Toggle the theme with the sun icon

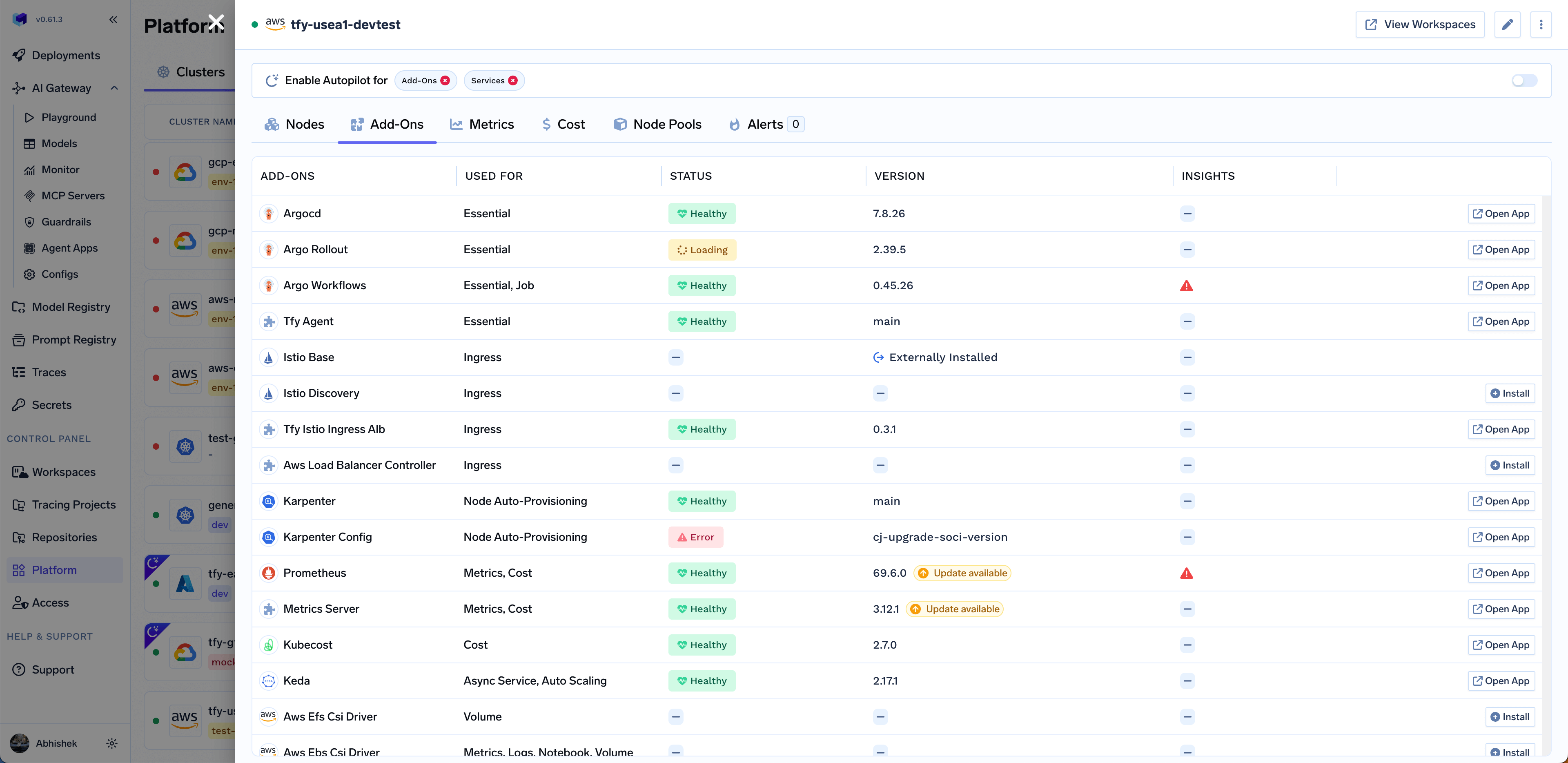click(x=112, y=743)
